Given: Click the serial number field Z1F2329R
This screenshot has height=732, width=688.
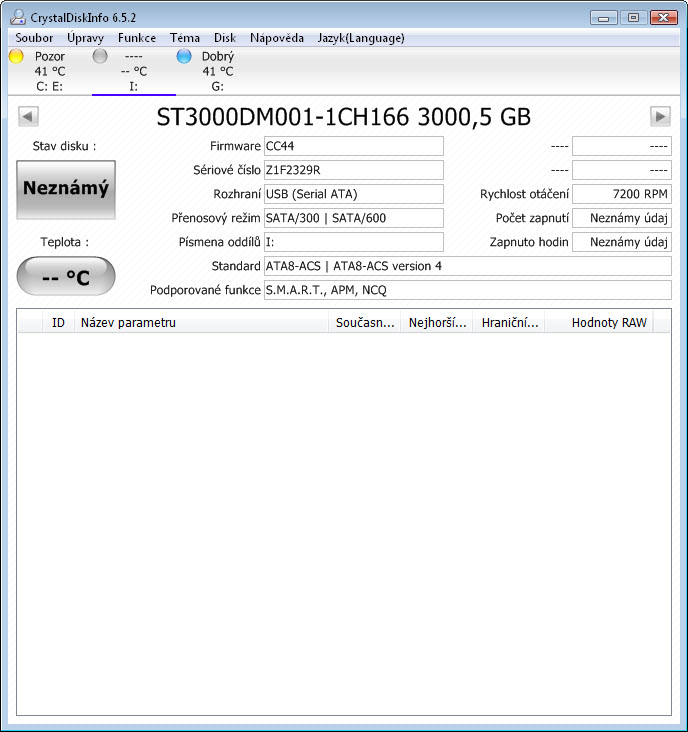Looking at the screenshot, I should click(353, 170).
